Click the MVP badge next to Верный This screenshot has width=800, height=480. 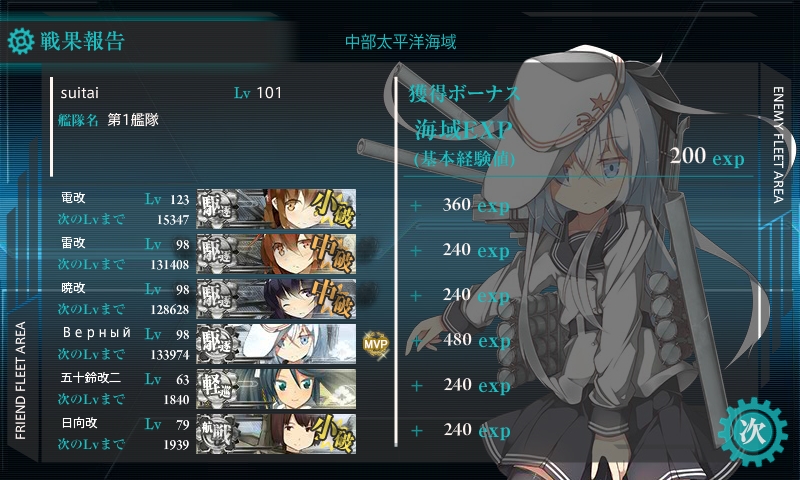click(x=376, y=344)
